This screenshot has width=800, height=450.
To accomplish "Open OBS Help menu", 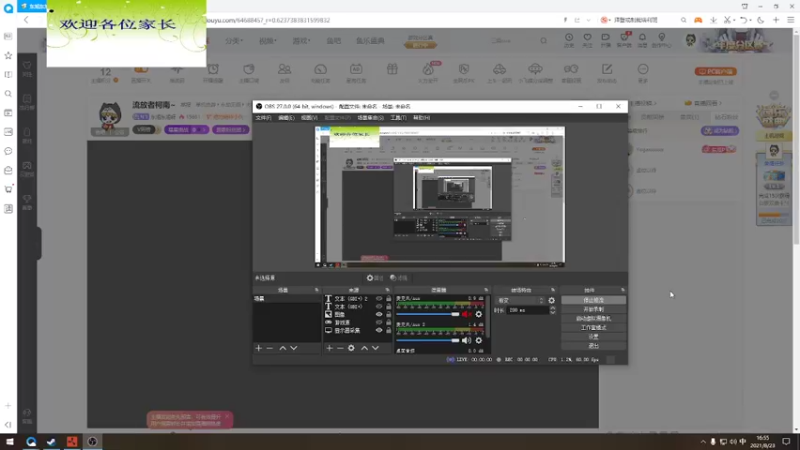I will pos(421,118).
